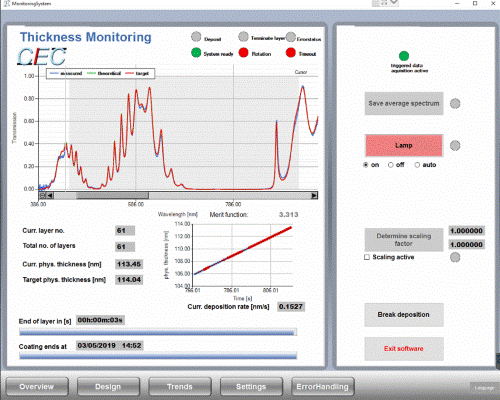Screen dimensions: 500x400
Task: Click the Total no. of layers value
Action: [125, 247]
